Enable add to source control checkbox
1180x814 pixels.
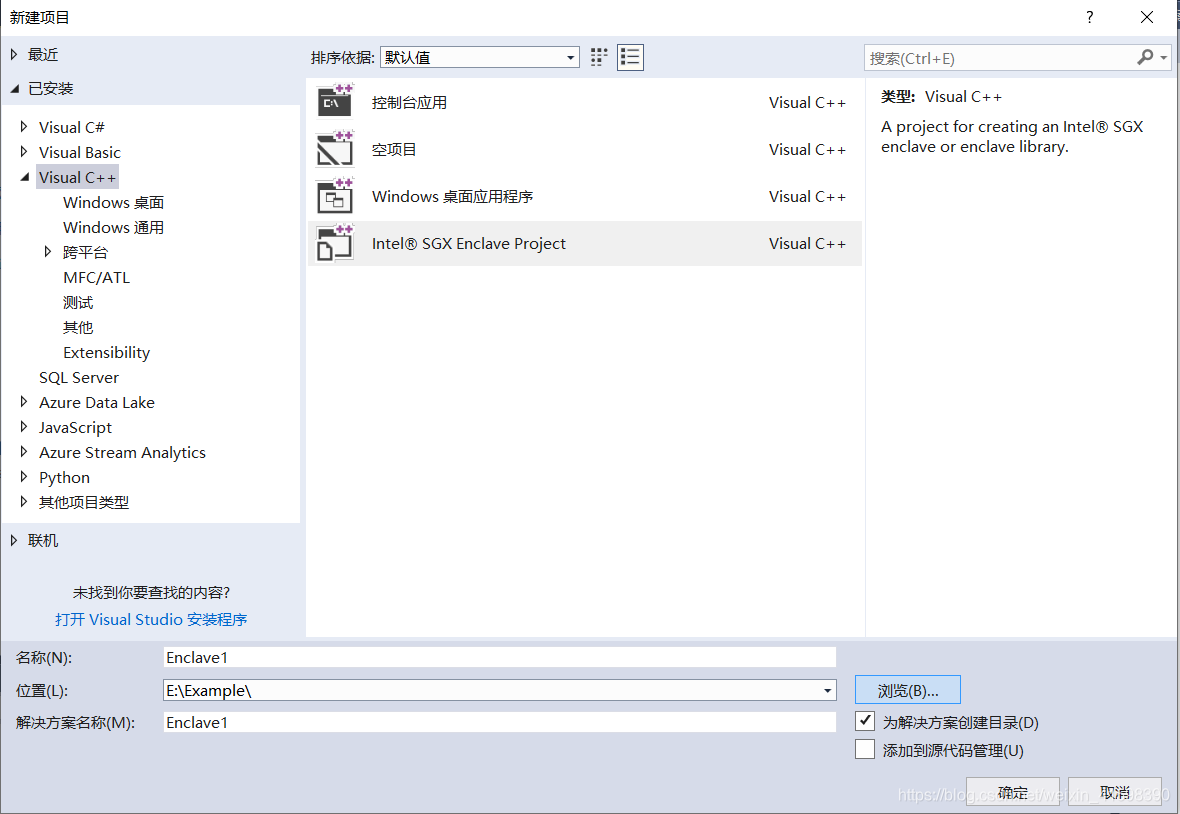[x=865, y=749]
